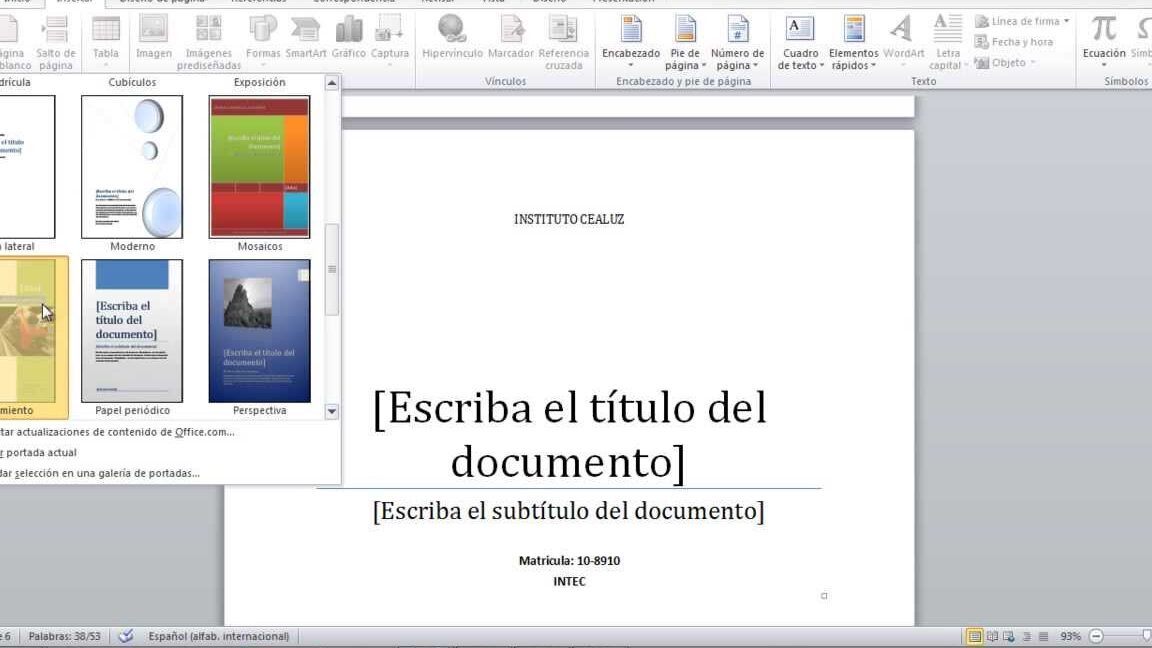Click the 93% zoom level
The height and width of the screenshot is (648, 1152).
click(1070, 636)
